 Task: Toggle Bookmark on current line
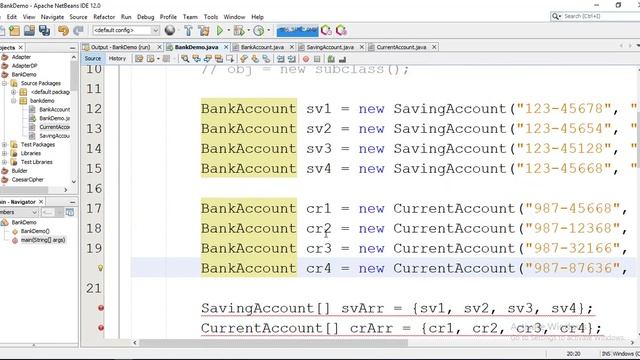click(266, 59)
